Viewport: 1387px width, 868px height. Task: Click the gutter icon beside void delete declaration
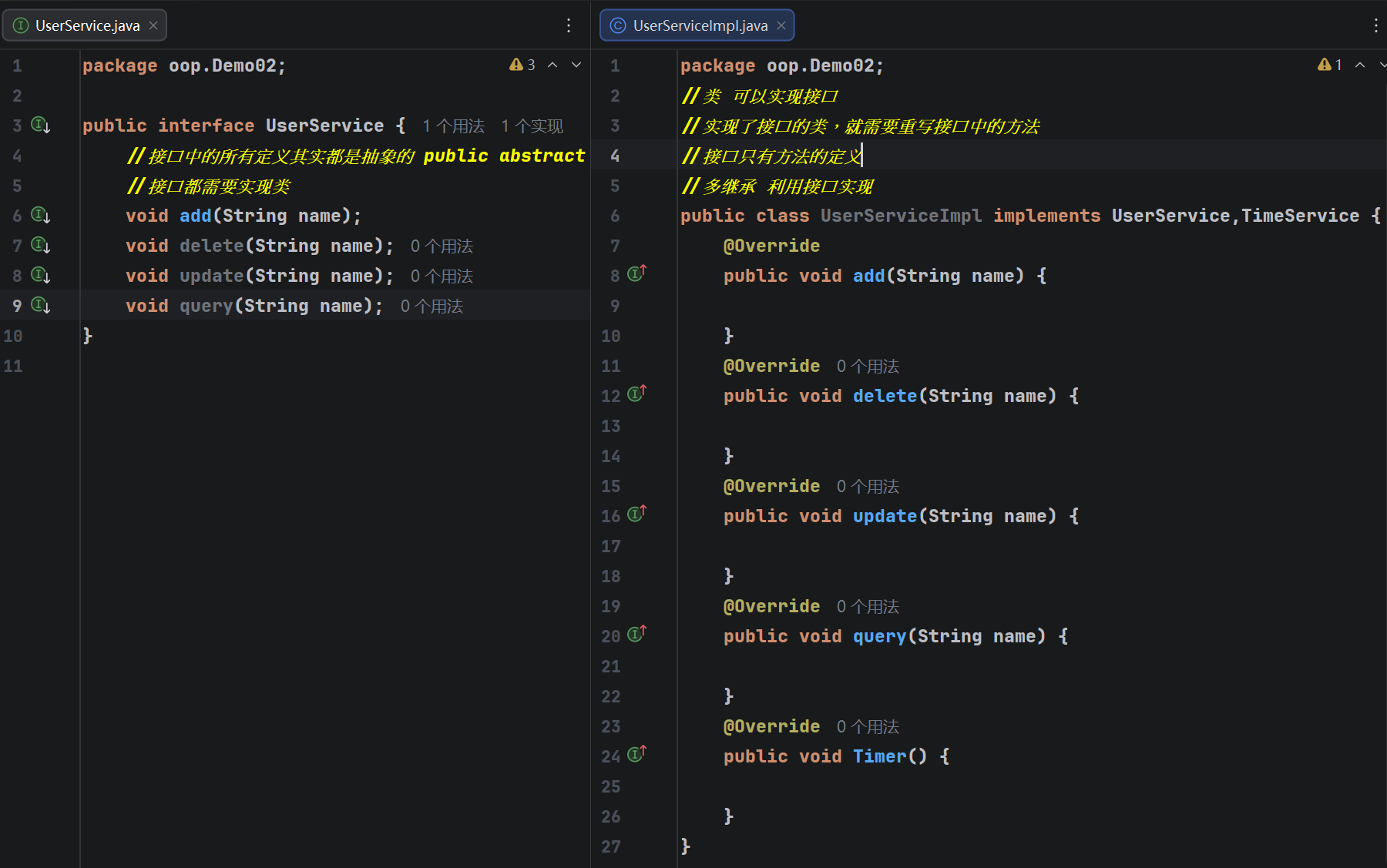(40, 245)
